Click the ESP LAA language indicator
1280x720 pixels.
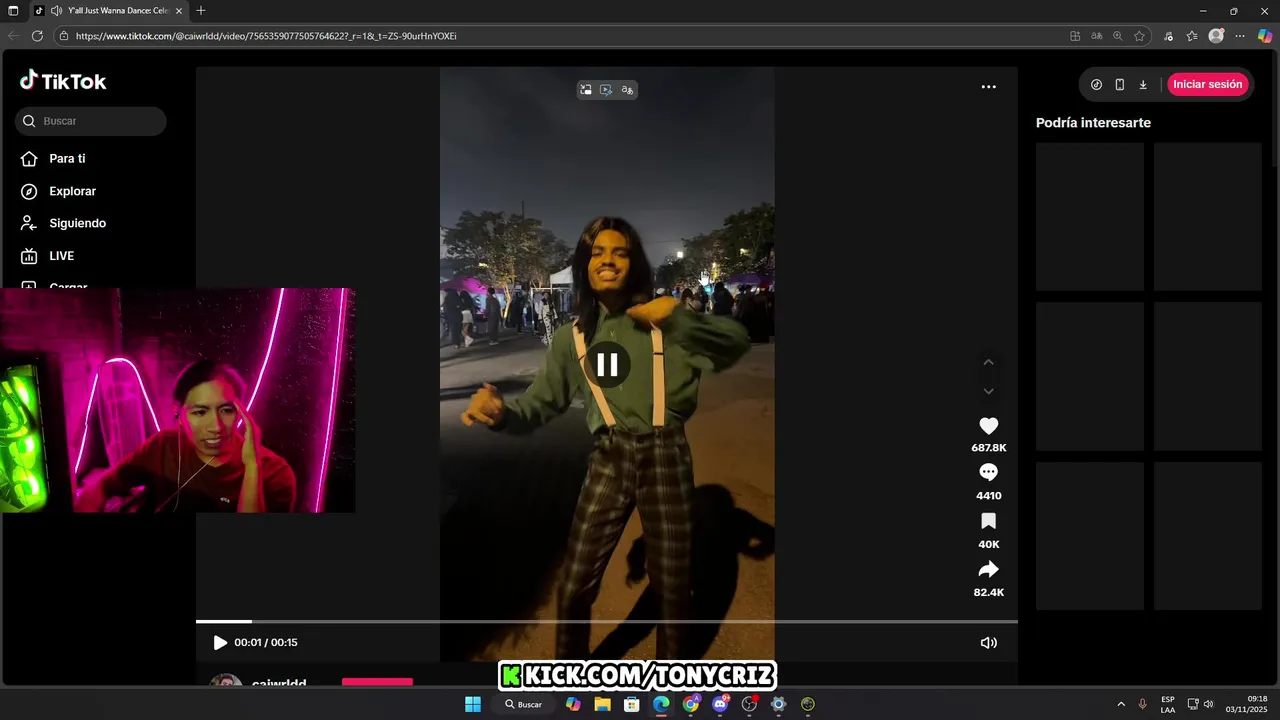pyautogui.click(x=1168, y=704)
